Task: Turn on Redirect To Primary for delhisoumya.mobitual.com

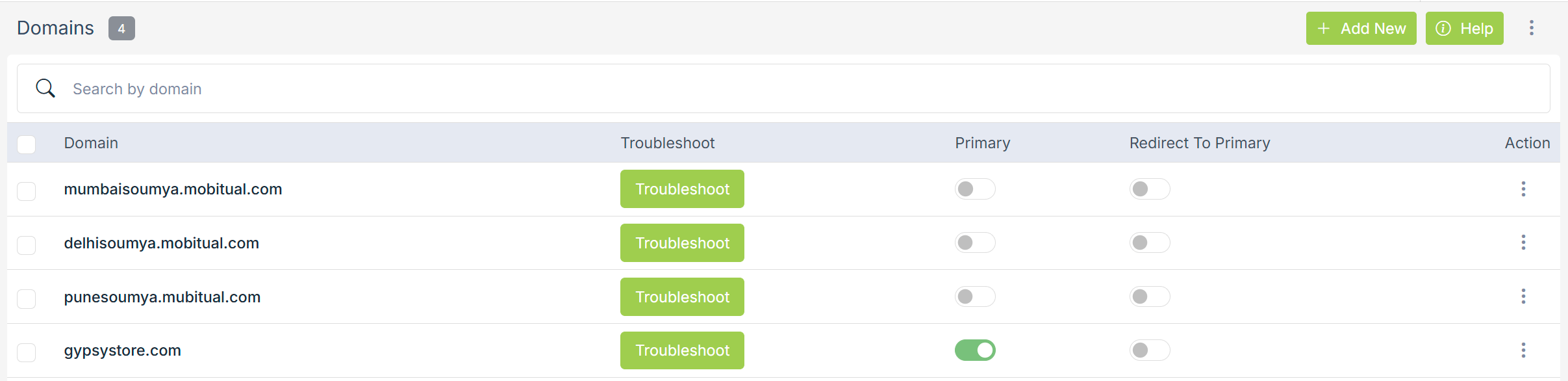Action: (x=1149, y=243)
